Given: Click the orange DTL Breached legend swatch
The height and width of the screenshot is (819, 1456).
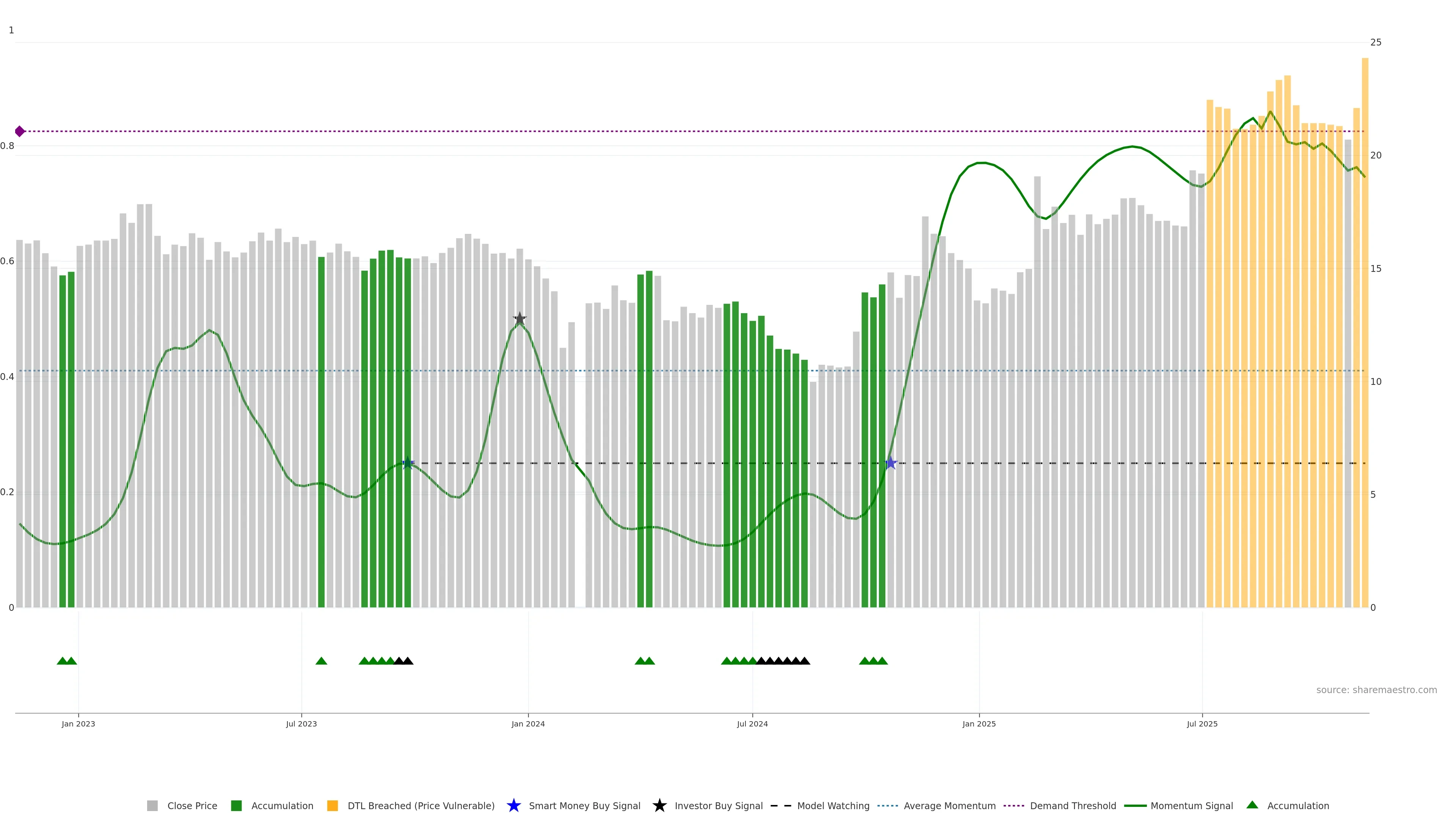Looking at the screenshot, I should pos(333,805).
